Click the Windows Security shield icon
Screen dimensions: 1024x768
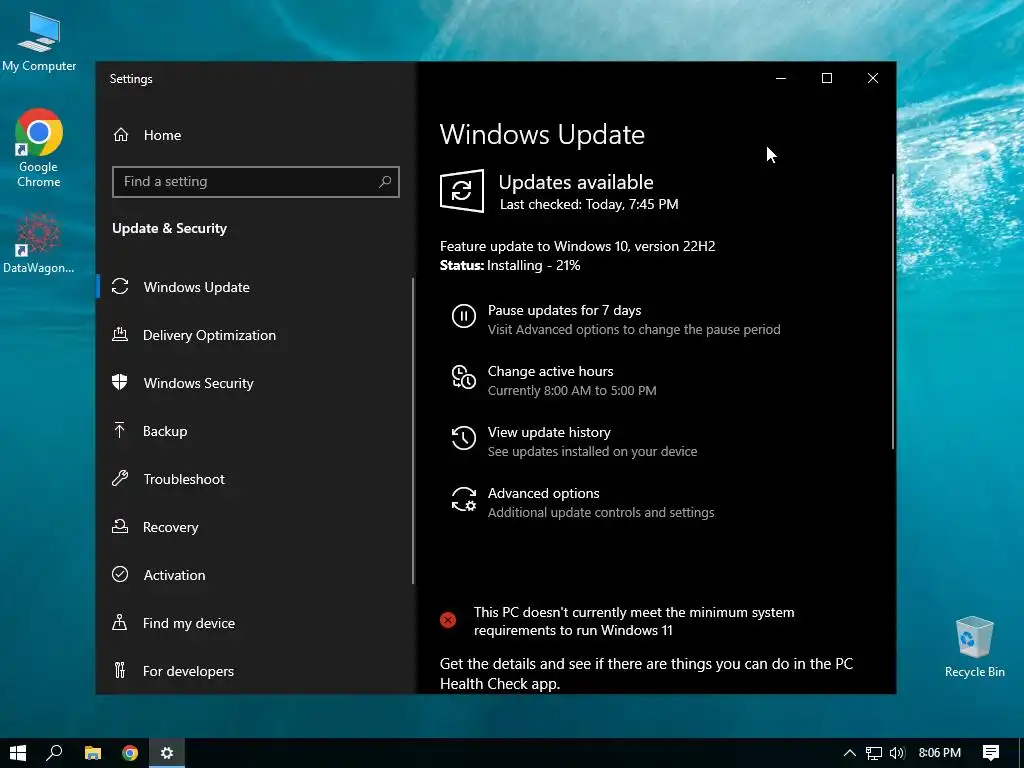click(120, 382)
